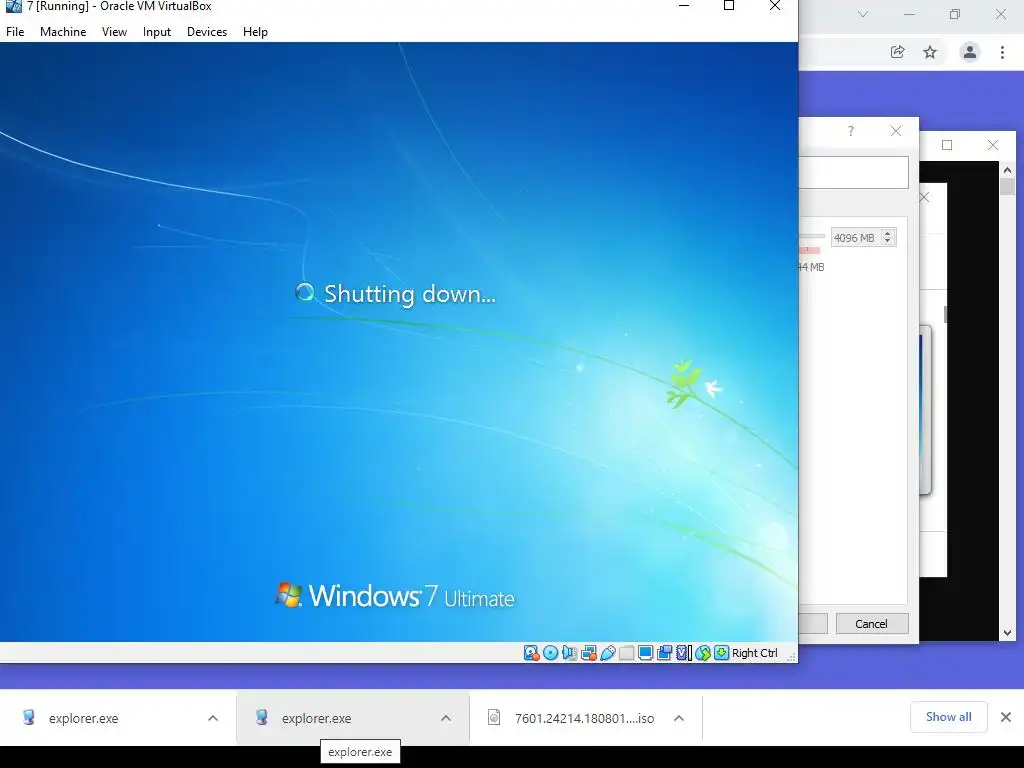Click the optical disk indicator icon
1024x768 pixels.
tap(551, 652)
